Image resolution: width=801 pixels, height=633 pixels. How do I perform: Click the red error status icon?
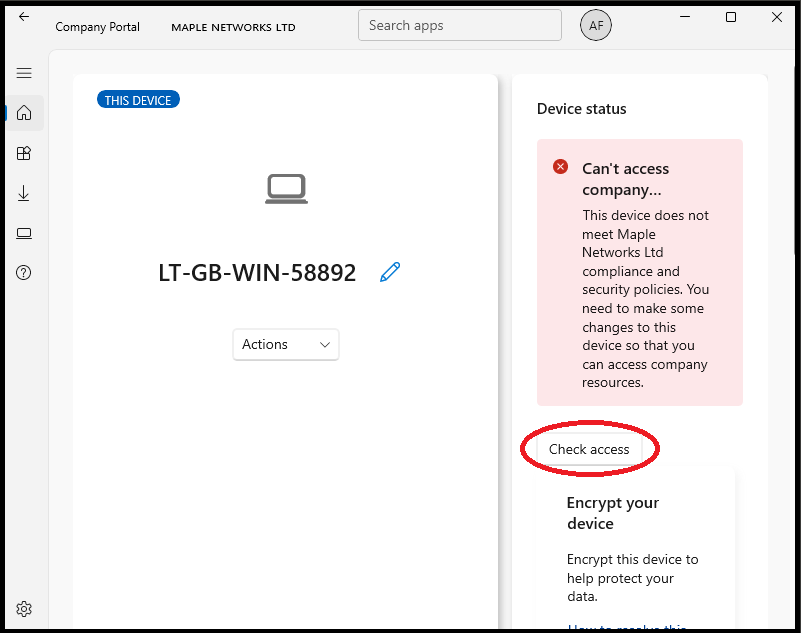click(561, 167)
